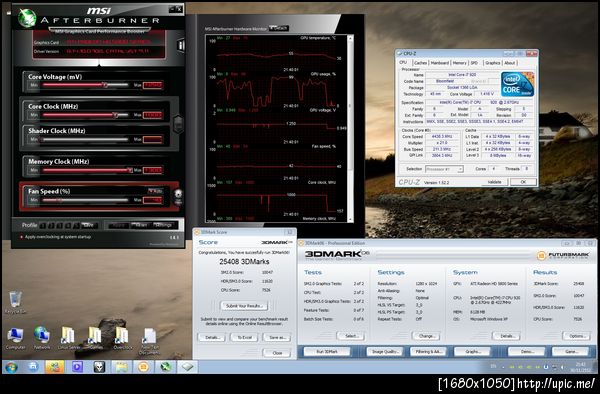Click the Futuremark logo in 3DMark06
Screen dimensions: 600x394
tap(562, 256)
